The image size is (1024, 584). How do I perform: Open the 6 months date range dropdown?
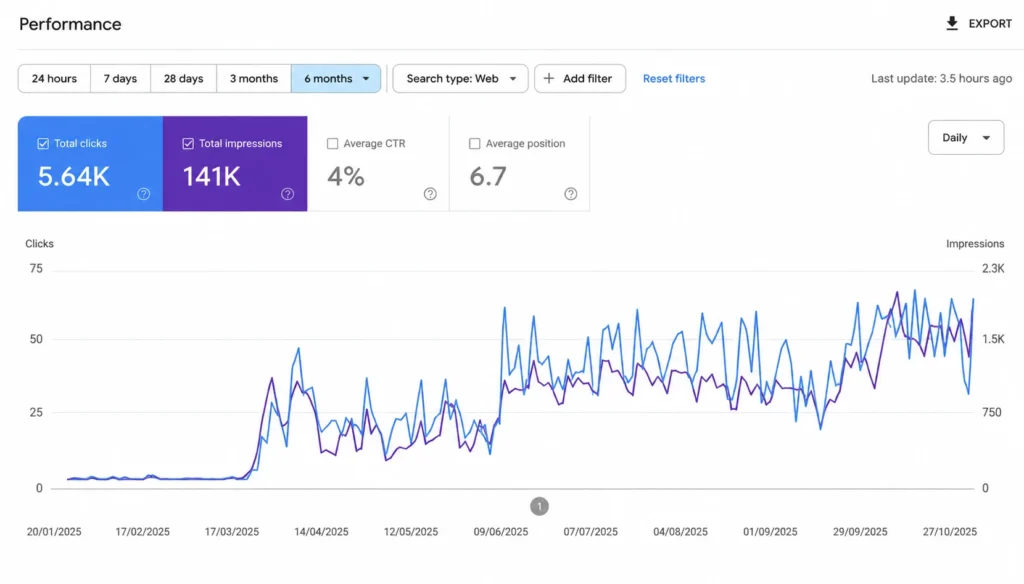[336, 78]
